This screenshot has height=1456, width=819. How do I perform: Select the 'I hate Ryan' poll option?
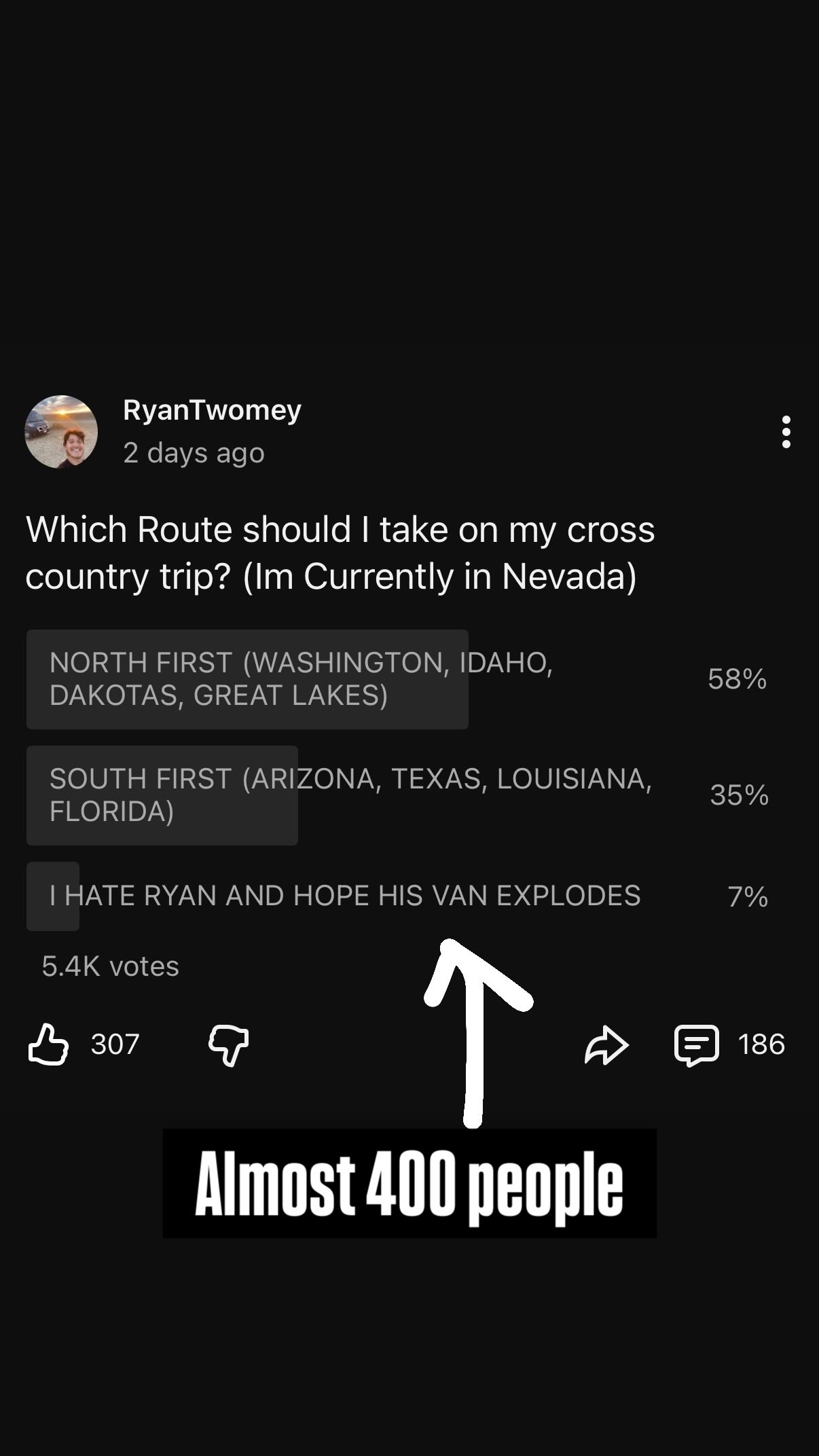pos(344,896)
